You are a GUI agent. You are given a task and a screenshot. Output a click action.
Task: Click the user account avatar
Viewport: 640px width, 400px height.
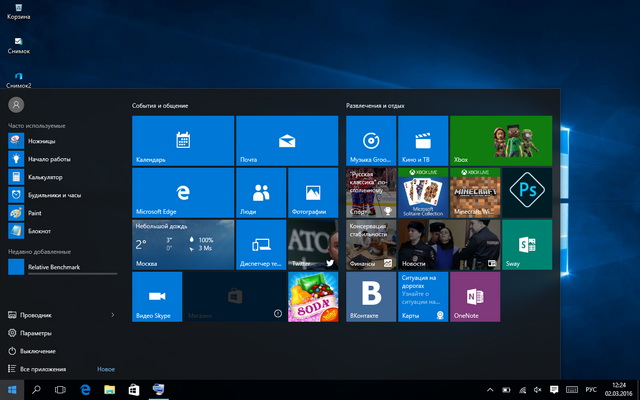point(16,105)
